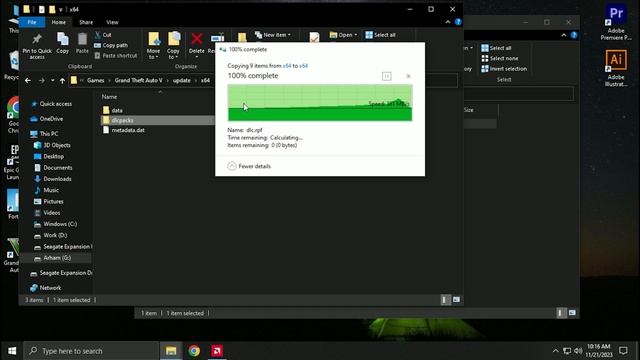
Task: Click Grand Theft Auto V breadcrumb
Action: [138, 80]
